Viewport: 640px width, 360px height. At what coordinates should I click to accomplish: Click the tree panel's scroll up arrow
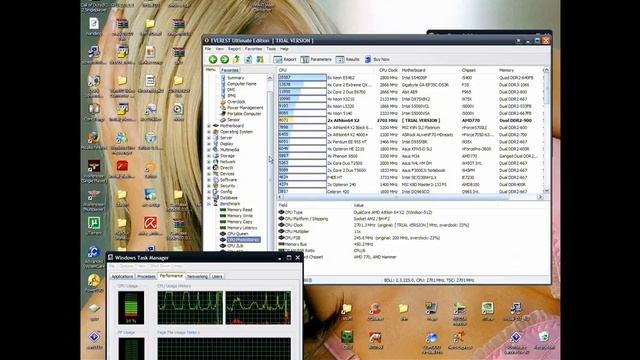click(270, 78)
